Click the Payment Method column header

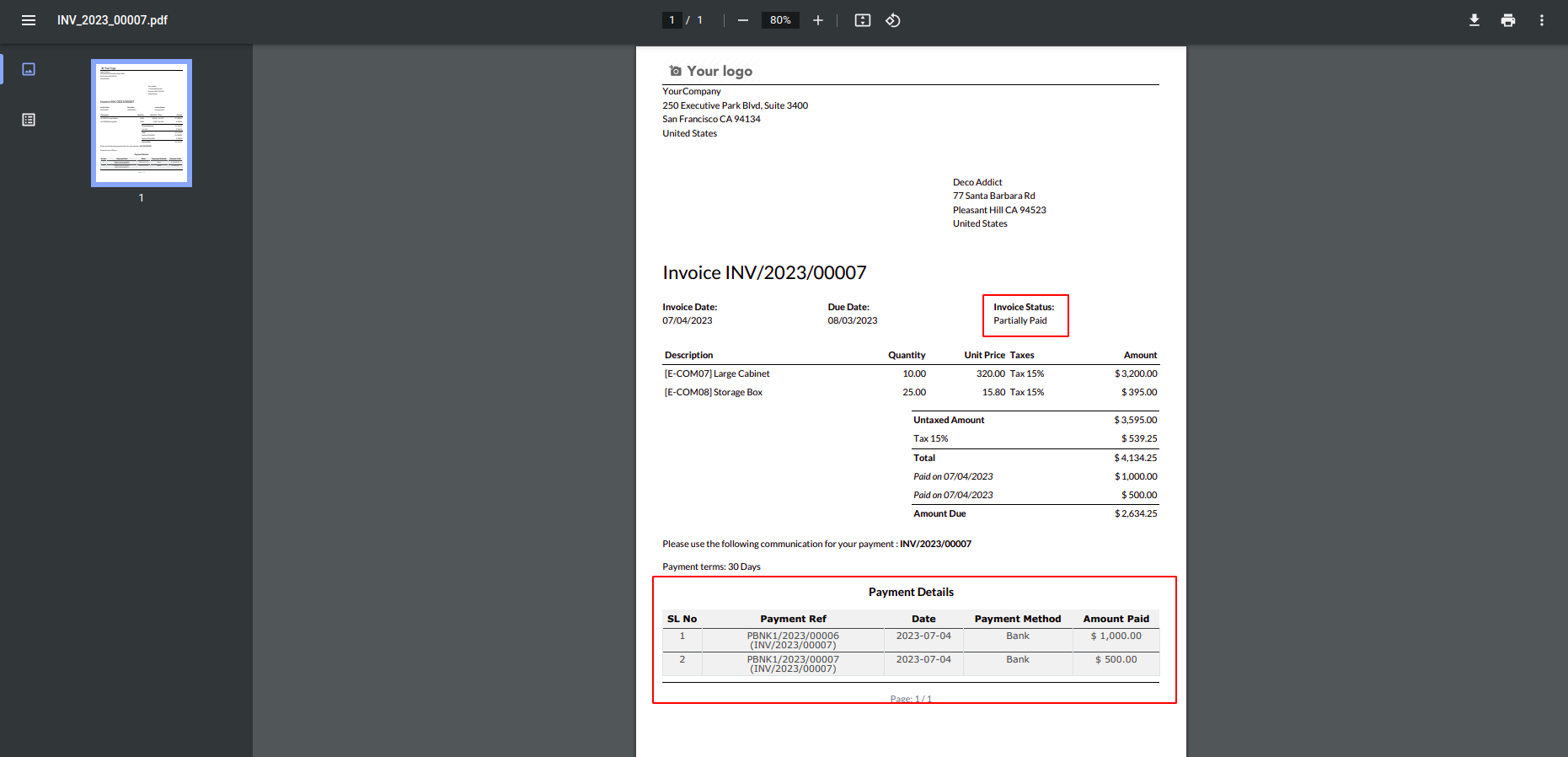click(x=1018, y=620)
